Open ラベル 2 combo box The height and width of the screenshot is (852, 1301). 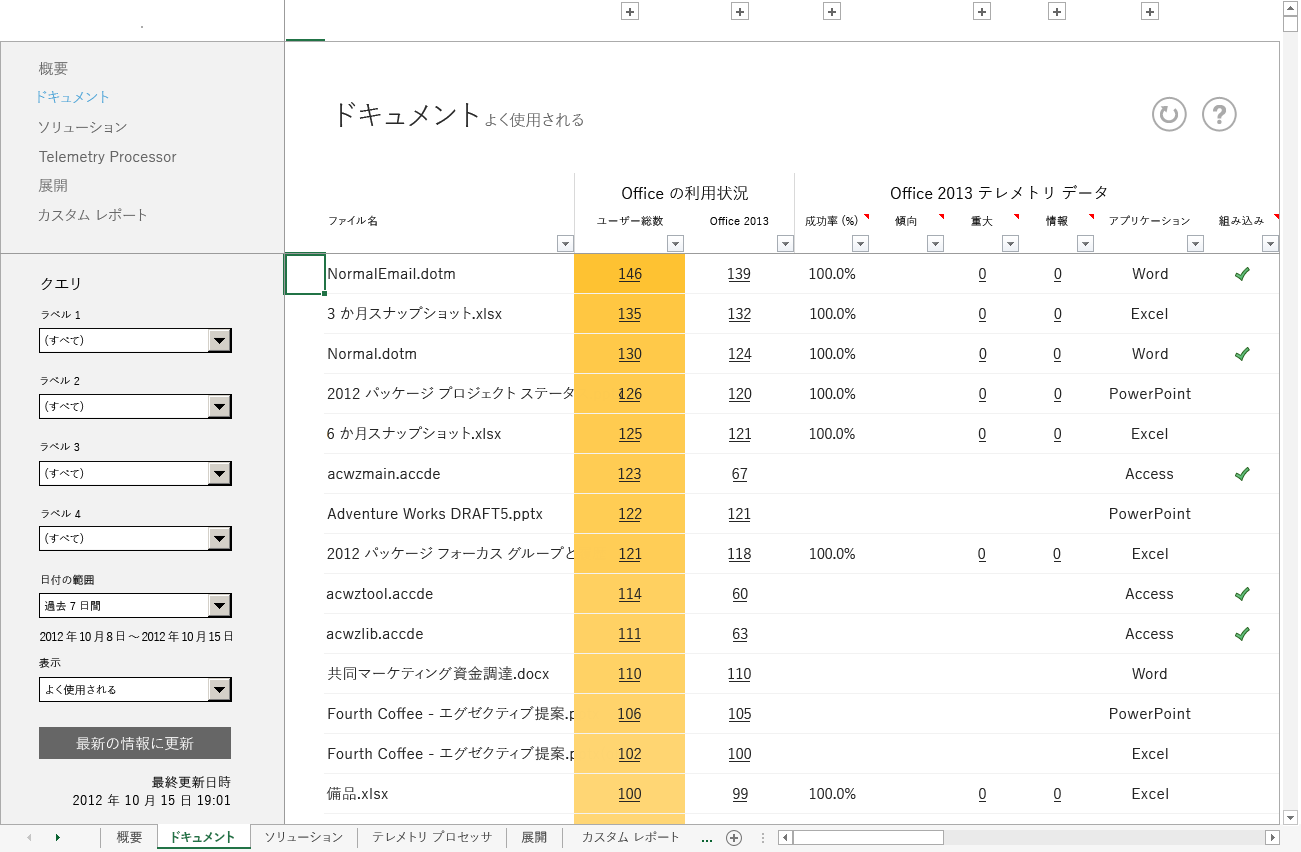(135, 406)
